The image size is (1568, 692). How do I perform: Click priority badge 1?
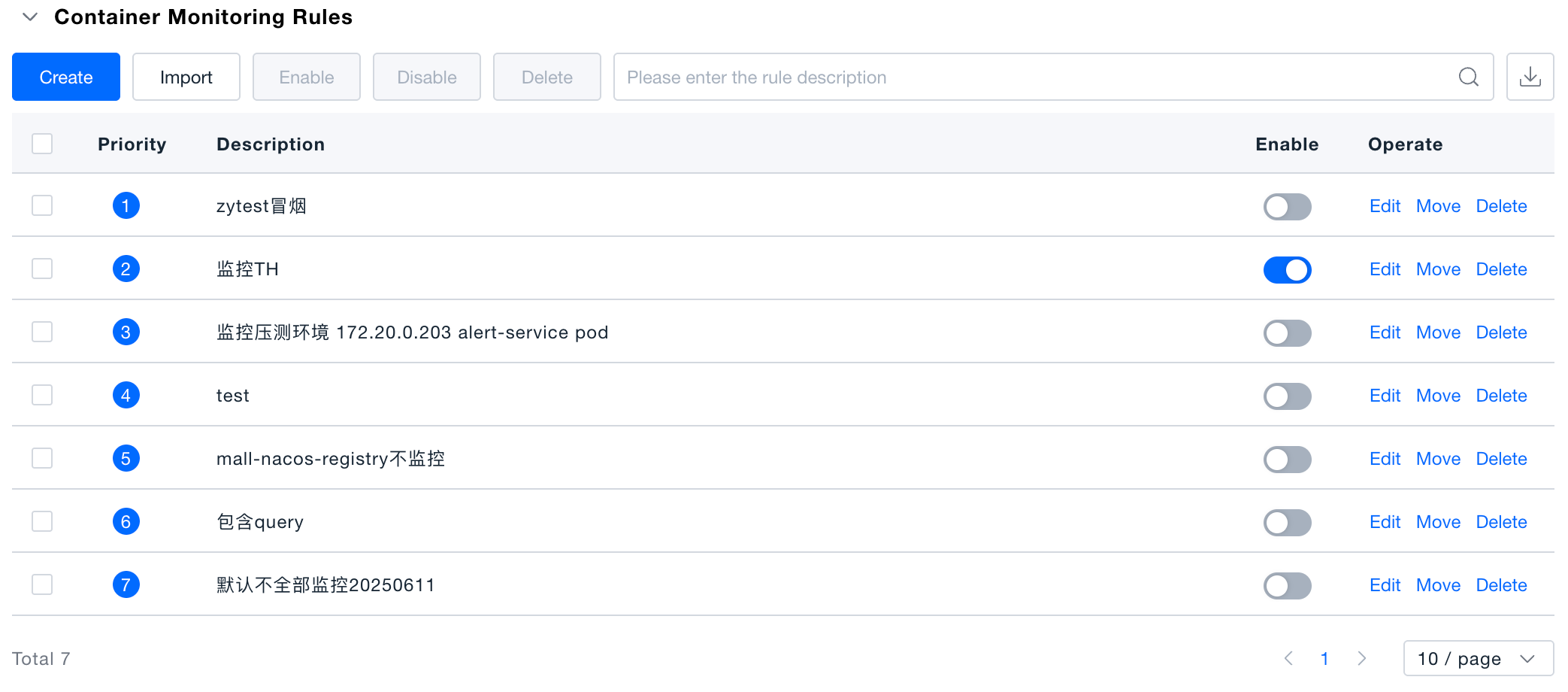(126, 205)
